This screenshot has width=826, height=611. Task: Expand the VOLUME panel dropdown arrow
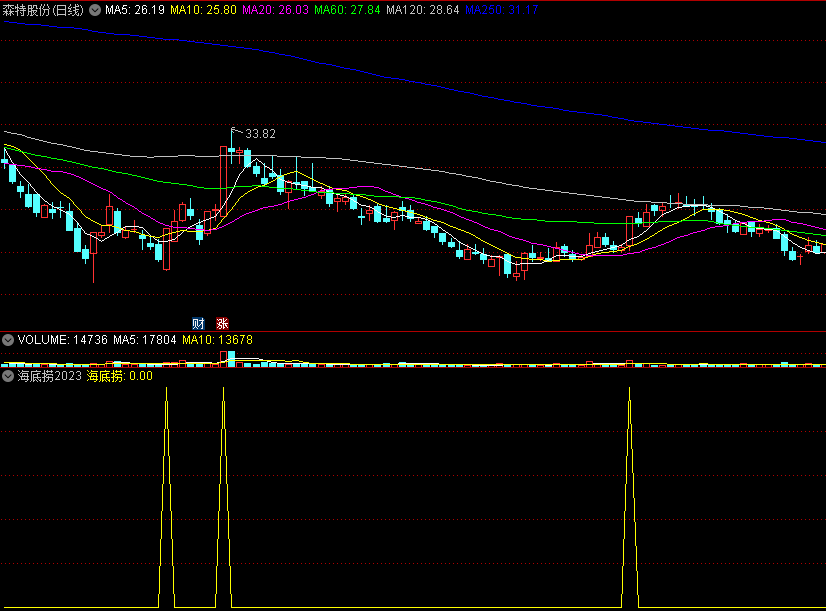click(8, 340)
